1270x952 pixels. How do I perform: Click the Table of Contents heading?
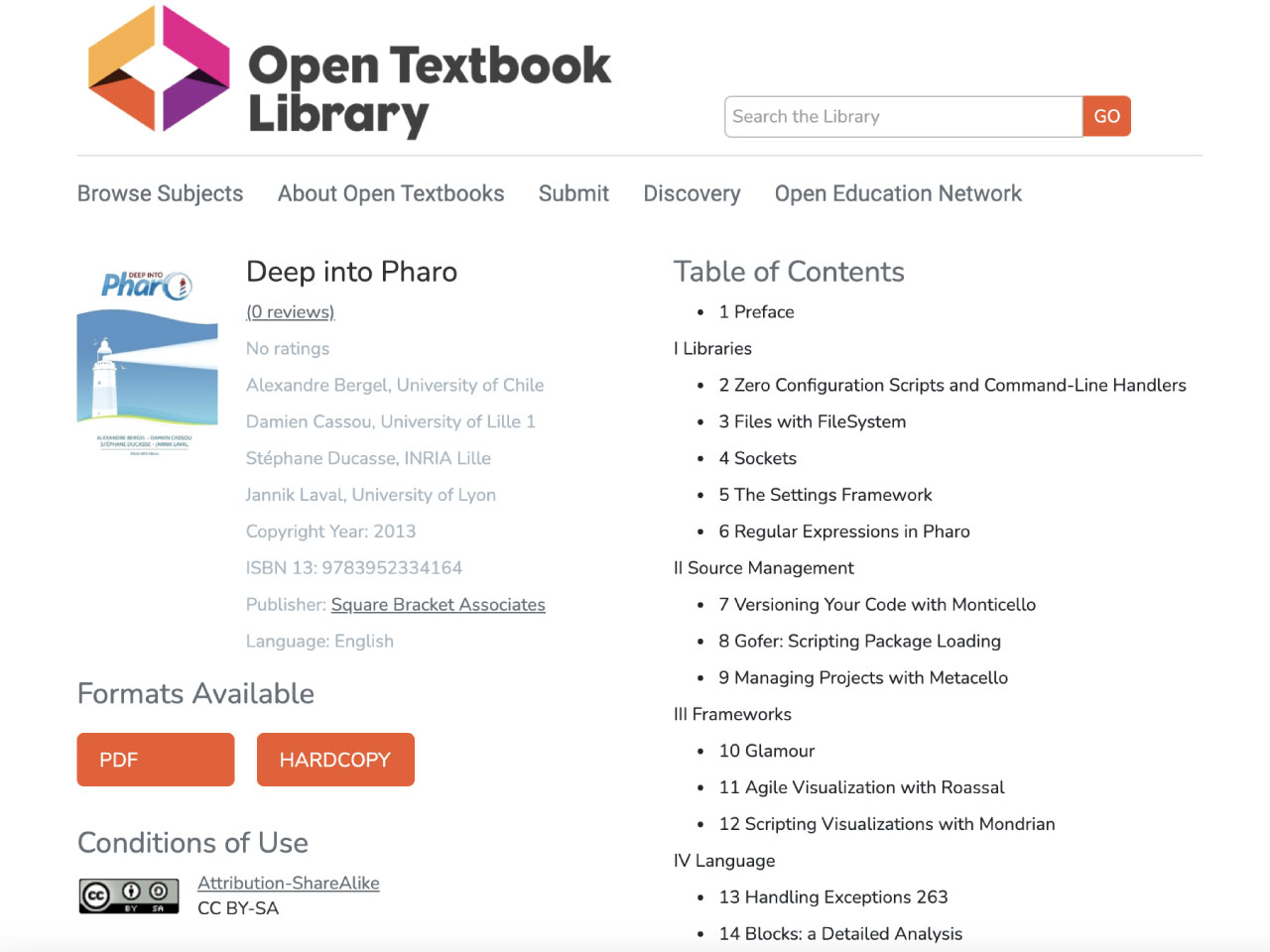pyautogui.click(x=789, y=272)
